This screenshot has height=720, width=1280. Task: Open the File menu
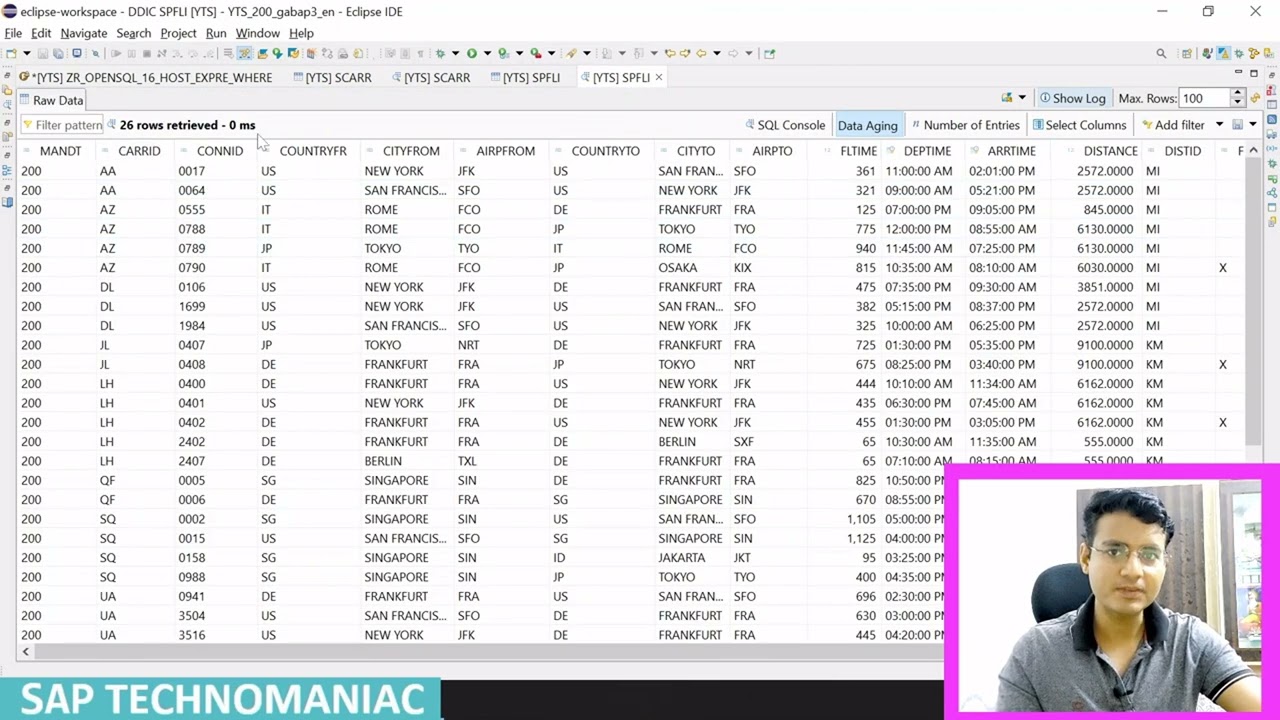[x=13, y=33]
